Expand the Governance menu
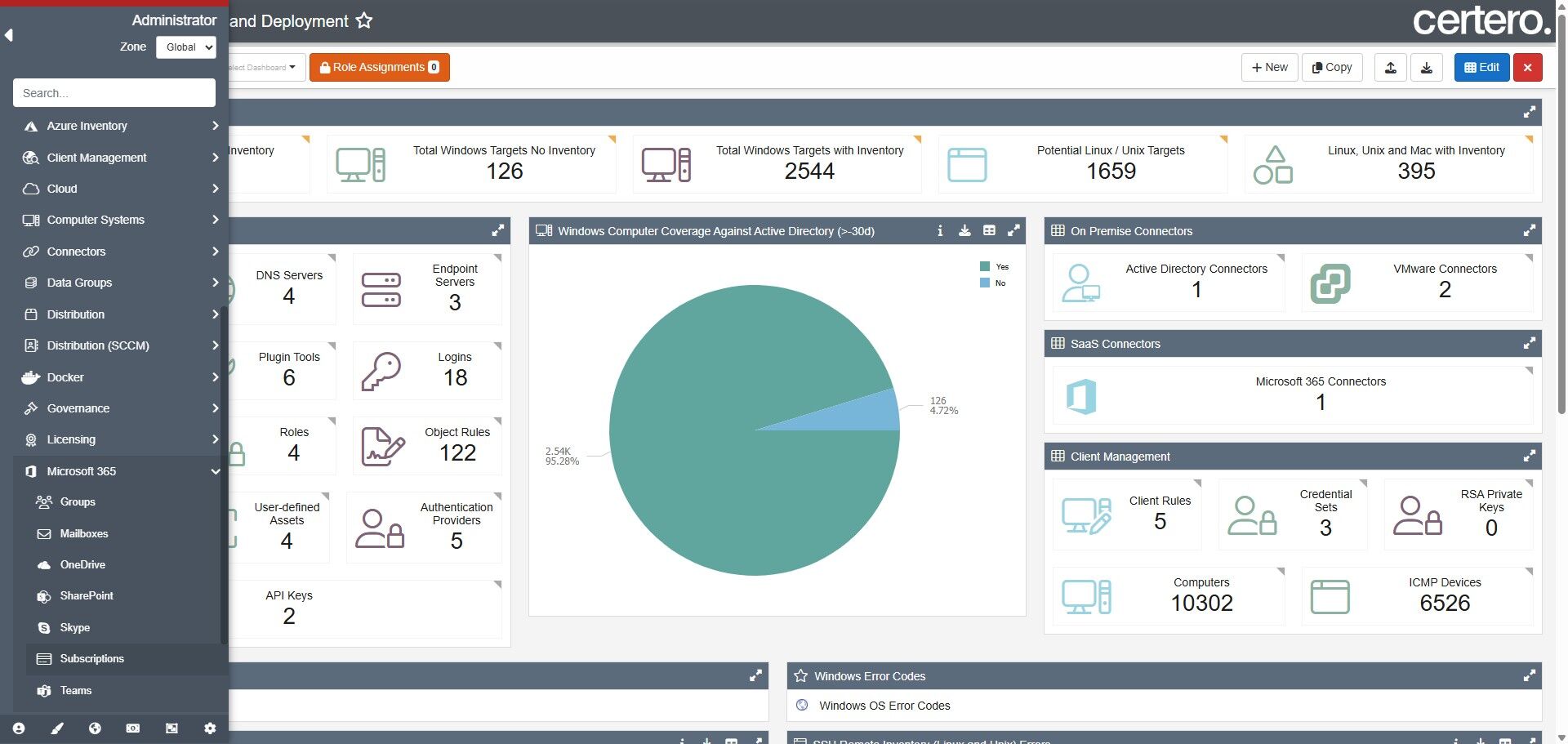The height and width of the screenshot is (744, 1568). (121, 408)
